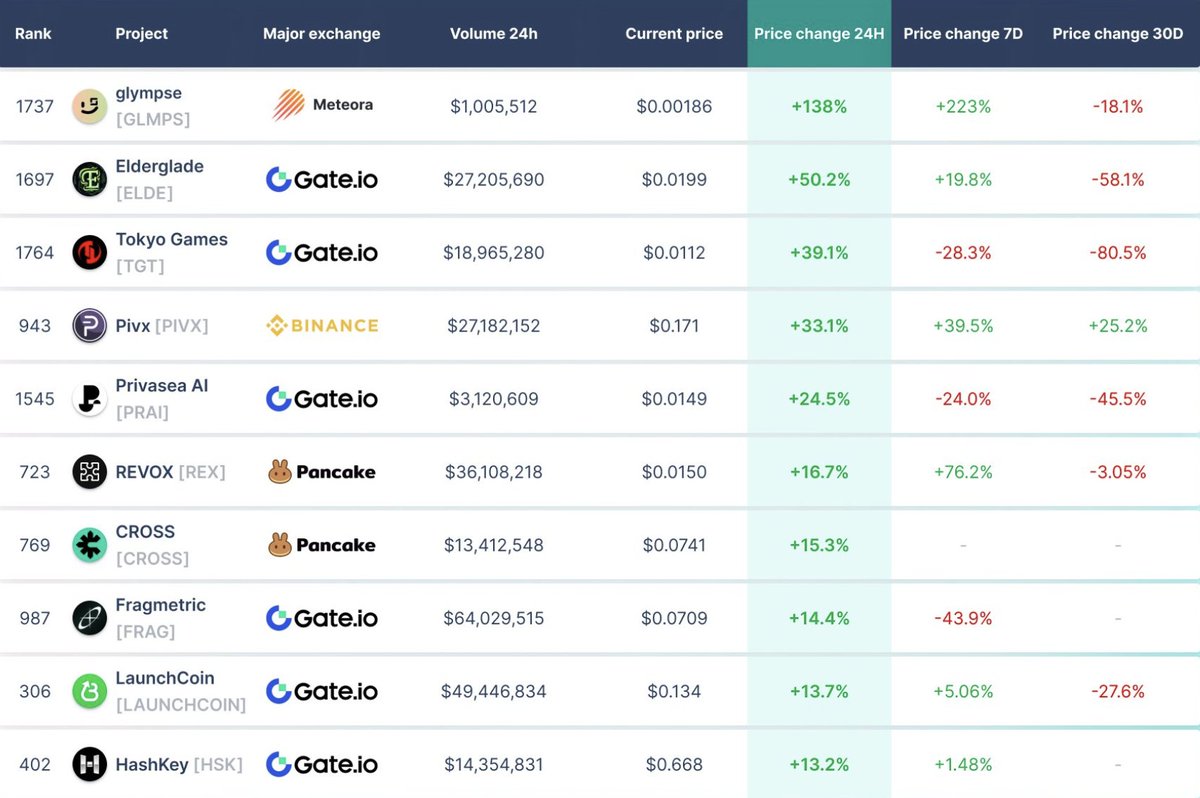Open the Meteora exchange logo in glympse row
The image size is (1200, 798).
click(x=322, y=105)
